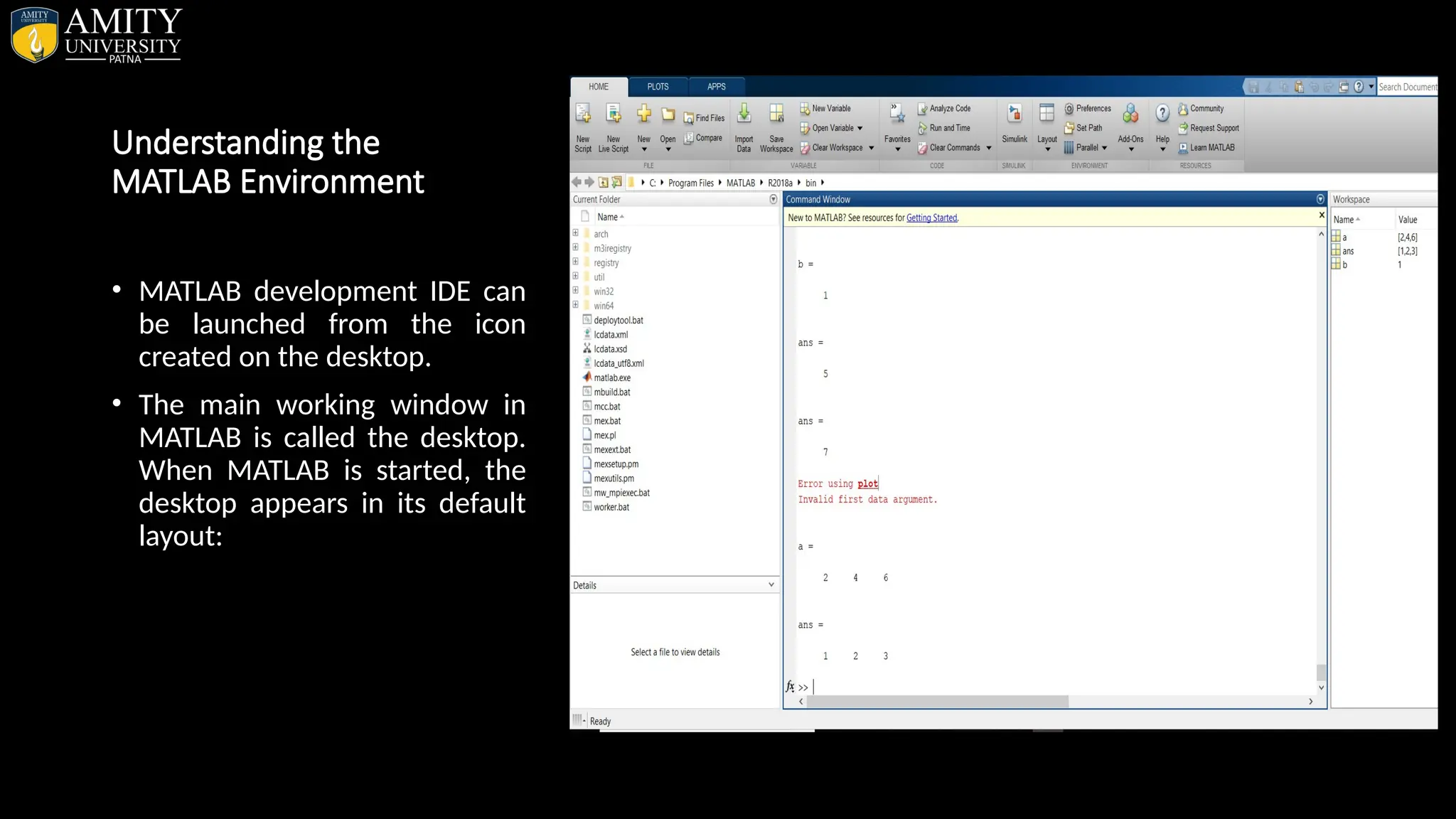
Task: Open the Clear Commands dropdown
Action: [989, 149]
